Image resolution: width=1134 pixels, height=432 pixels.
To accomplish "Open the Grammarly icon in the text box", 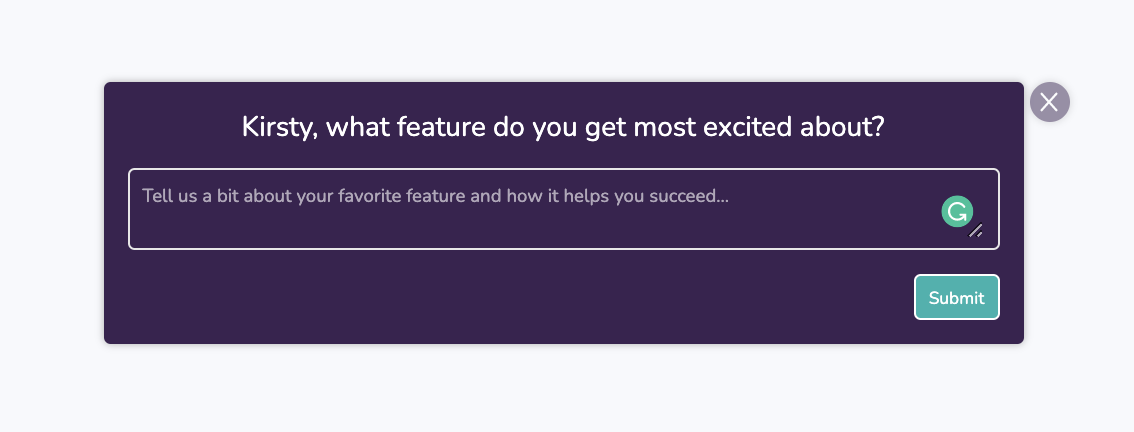I will tap(957, 211).
